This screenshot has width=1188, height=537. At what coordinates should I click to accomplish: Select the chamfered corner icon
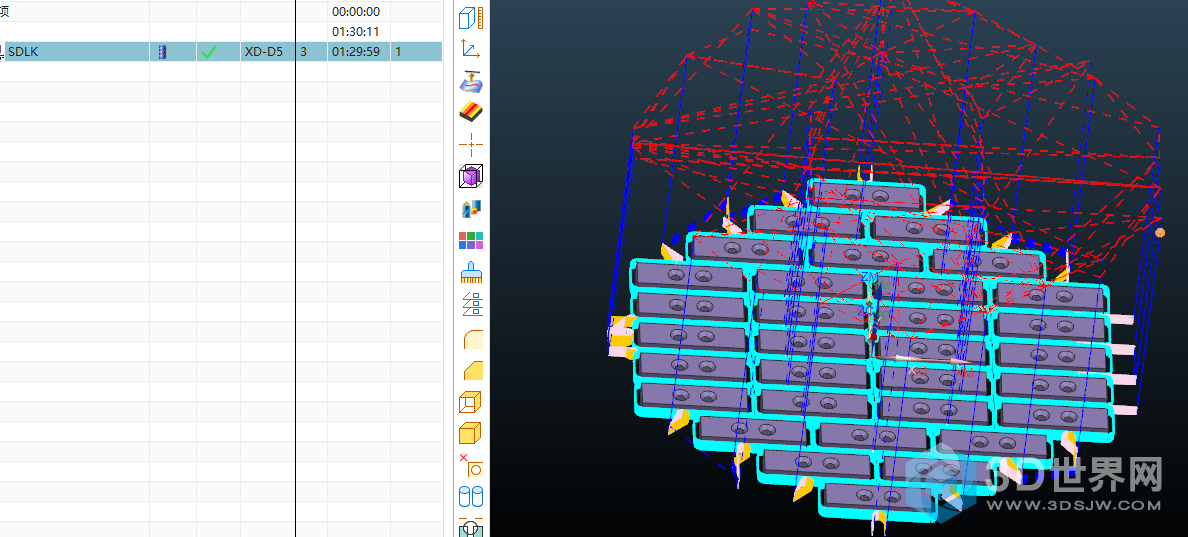(471, 370)
